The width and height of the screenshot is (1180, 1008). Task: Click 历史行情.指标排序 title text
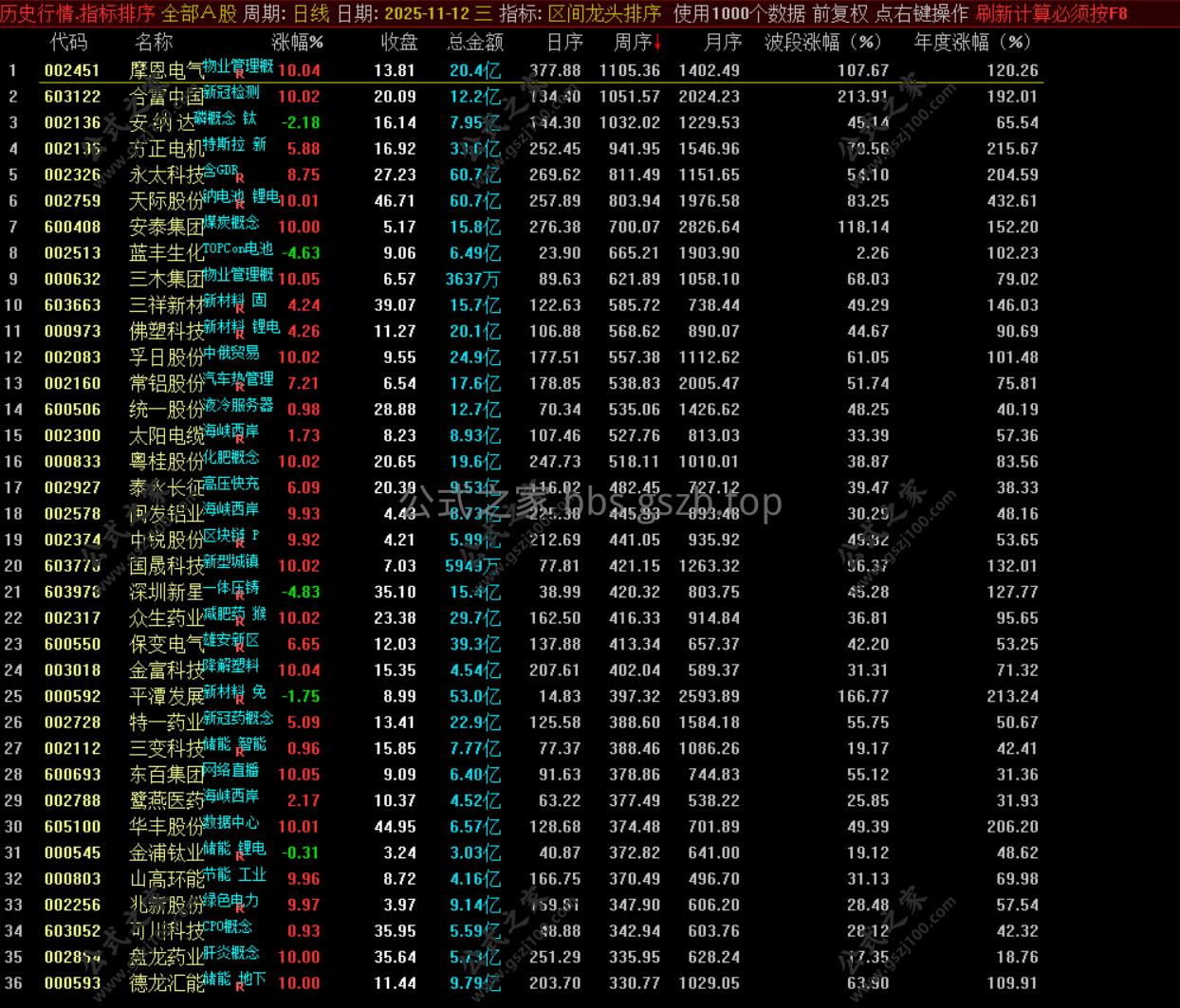(x=78, y=13)
